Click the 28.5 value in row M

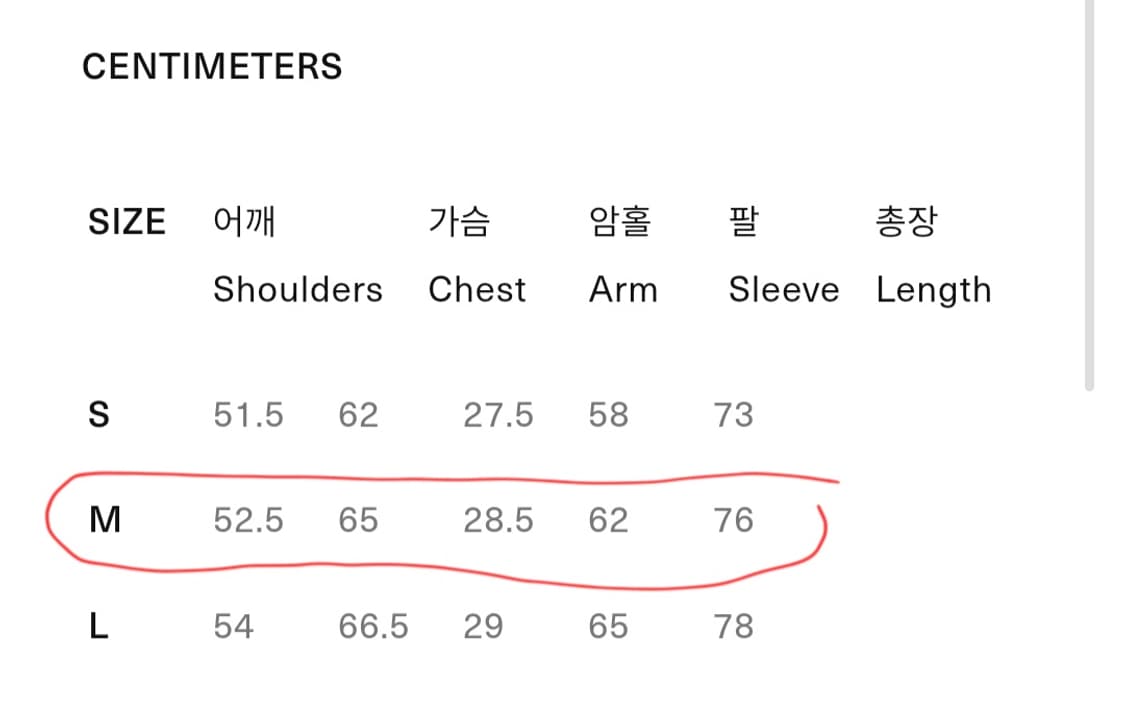click(x=498, y=520)
